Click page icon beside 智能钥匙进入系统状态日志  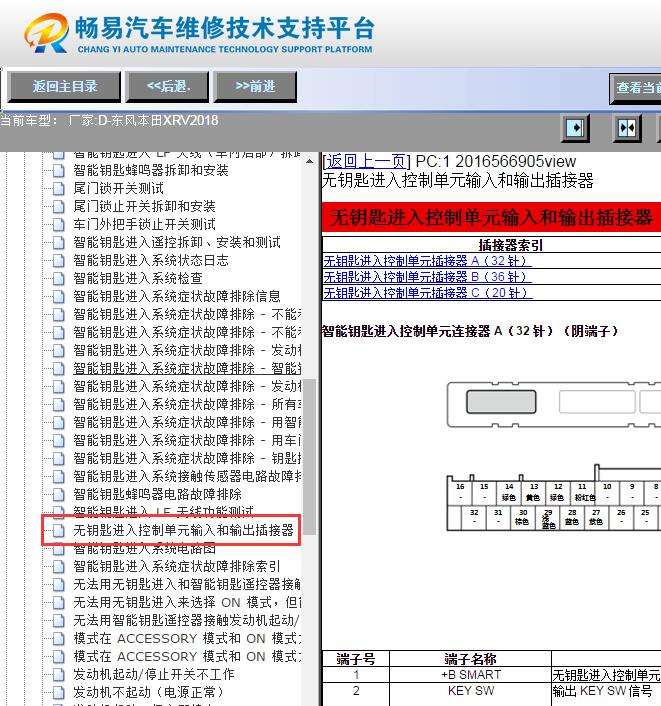click(59, 261)
